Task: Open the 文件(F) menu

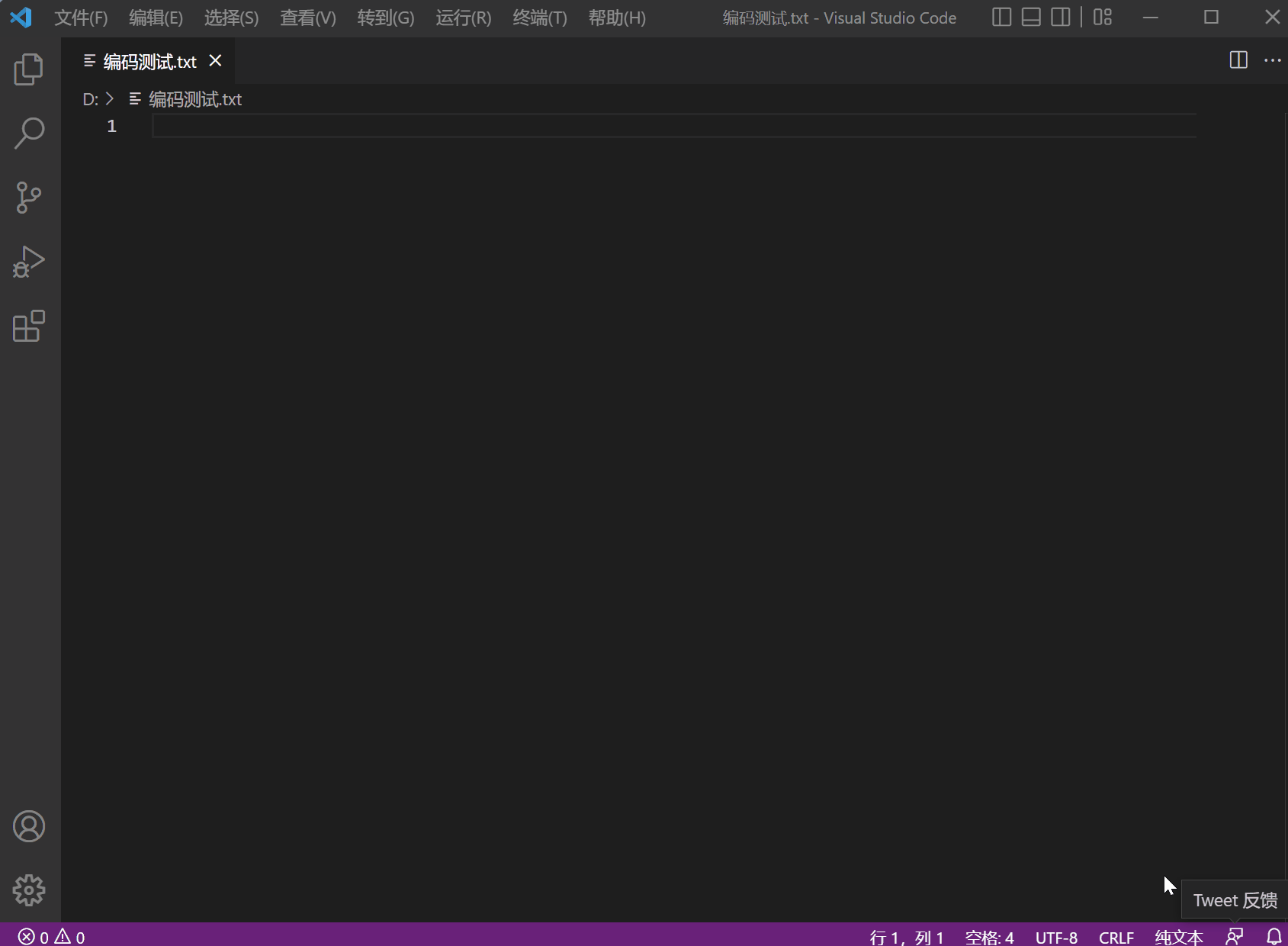Action: 81,18
